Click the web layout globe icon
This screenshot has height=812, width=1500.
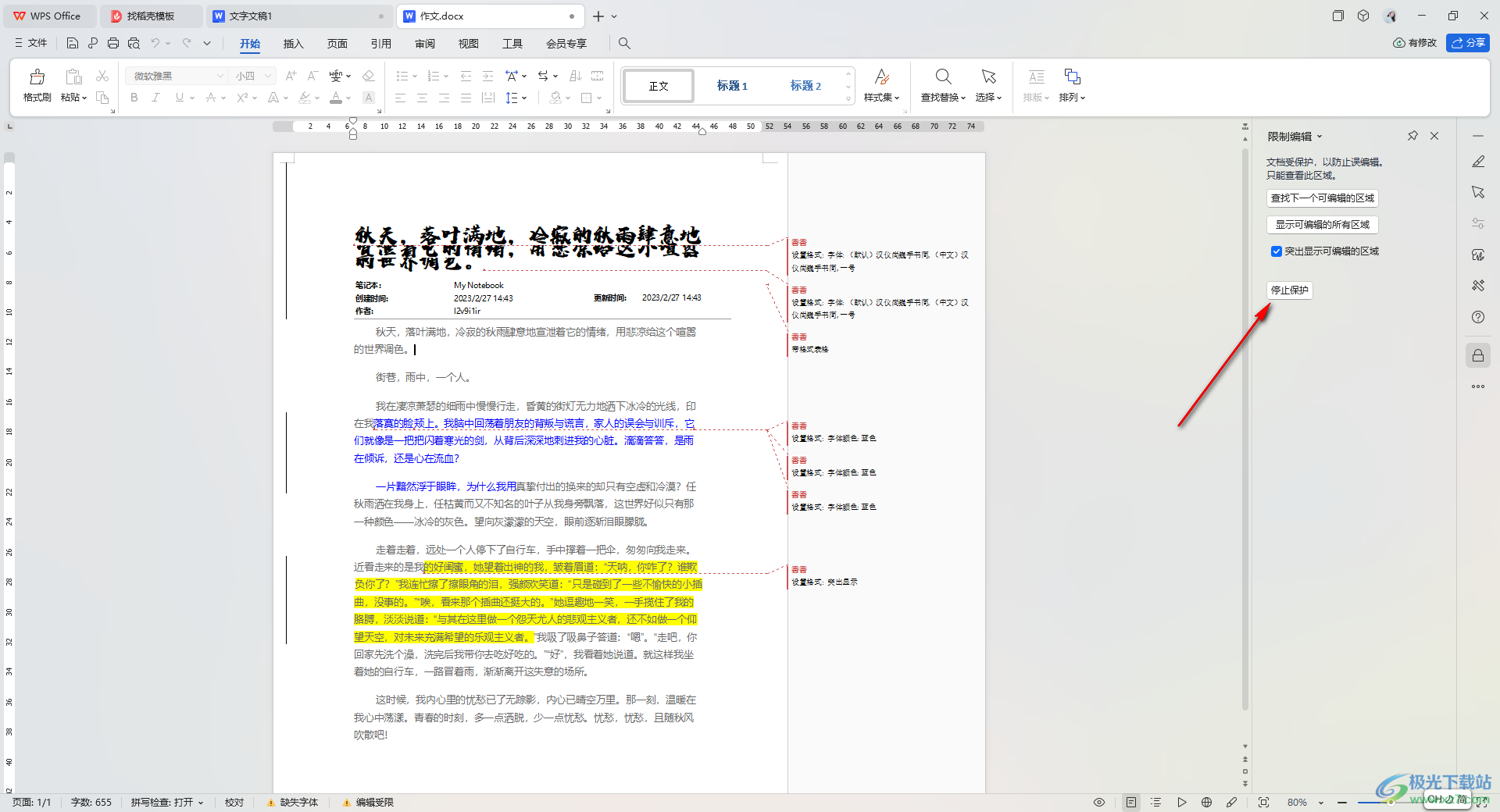point(1207,803)
